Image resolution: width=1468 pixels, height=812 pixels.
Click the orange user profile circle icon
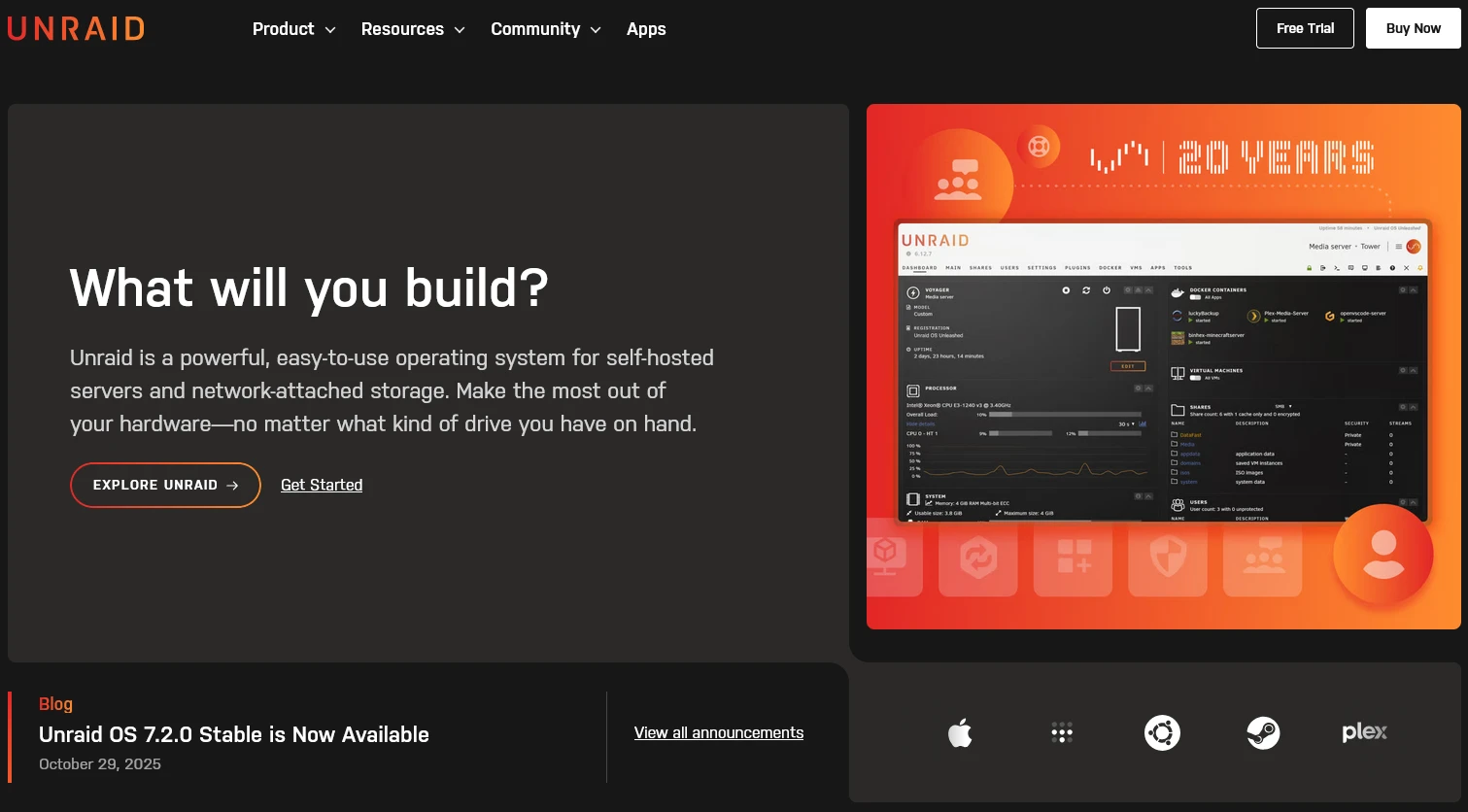(x=1383, y=555)
